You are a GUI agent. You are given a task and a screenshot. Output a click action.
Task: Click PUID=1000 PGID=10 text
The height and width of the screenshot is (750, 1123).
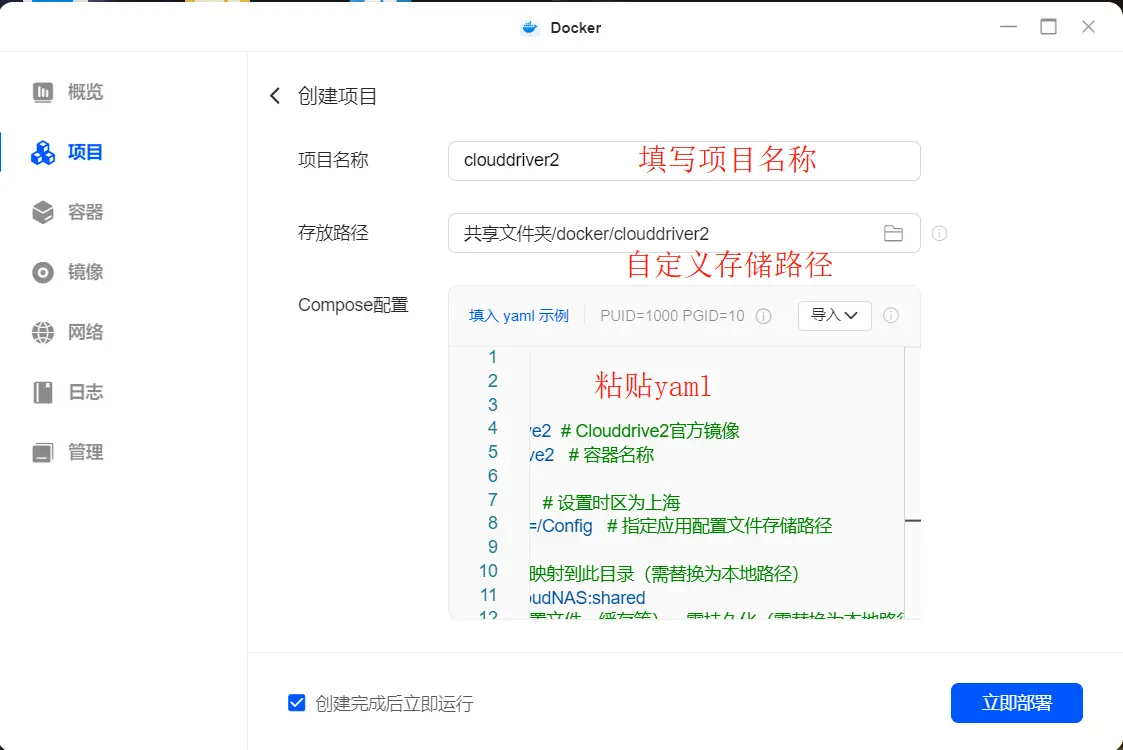672,316
